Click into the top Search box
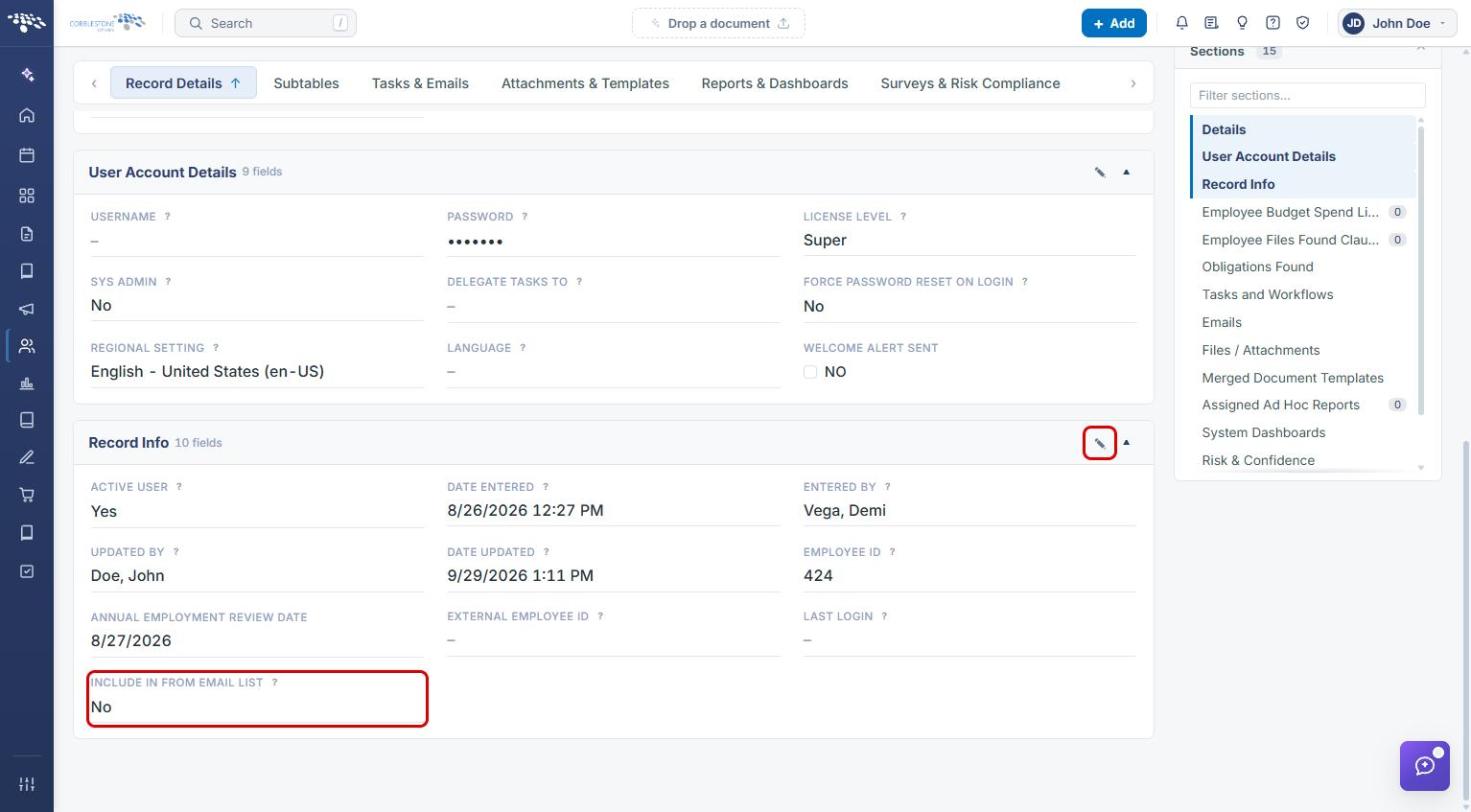 tap(265, 23)
